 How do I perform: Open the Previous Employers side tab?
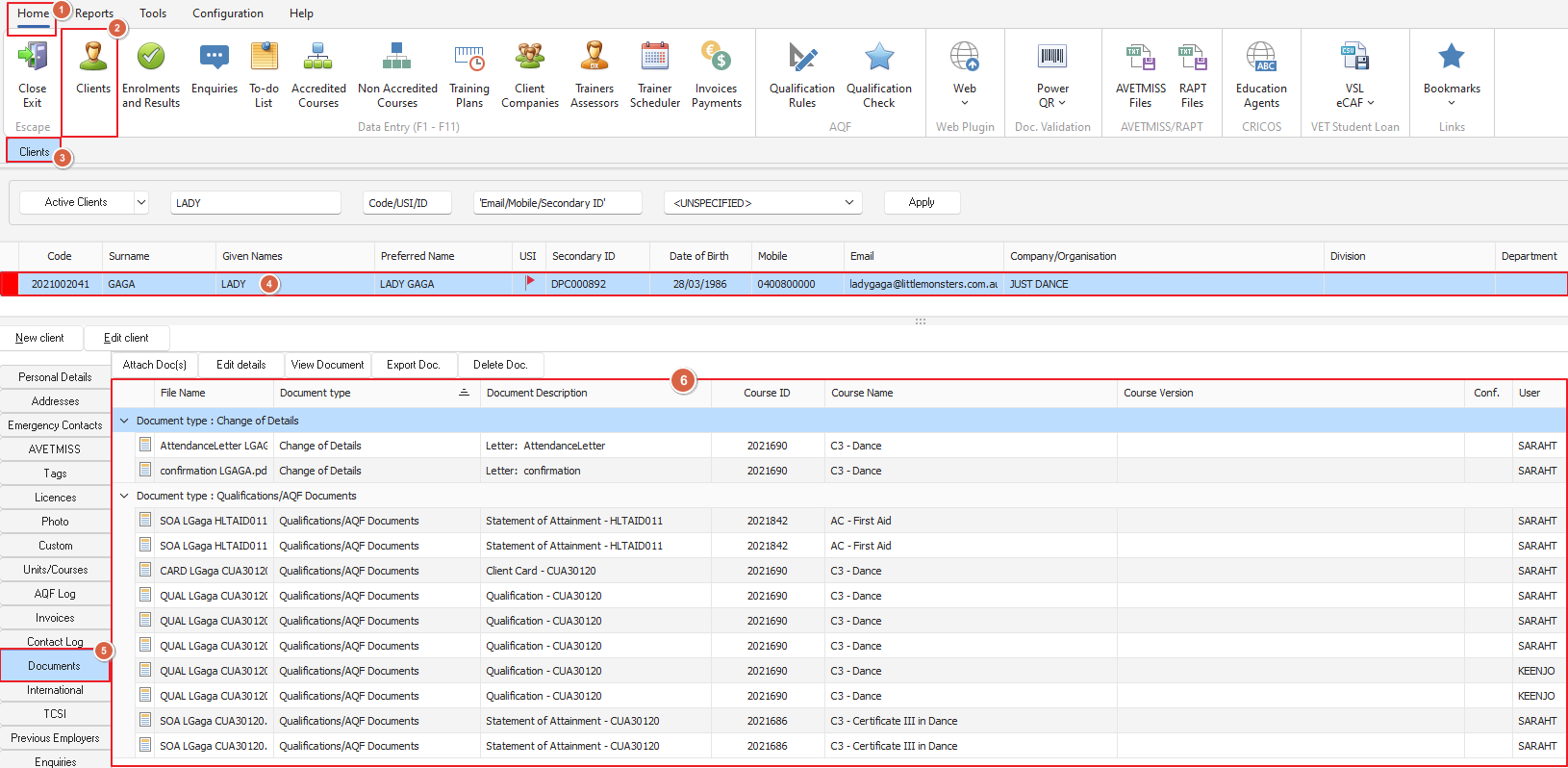[56, 738]
